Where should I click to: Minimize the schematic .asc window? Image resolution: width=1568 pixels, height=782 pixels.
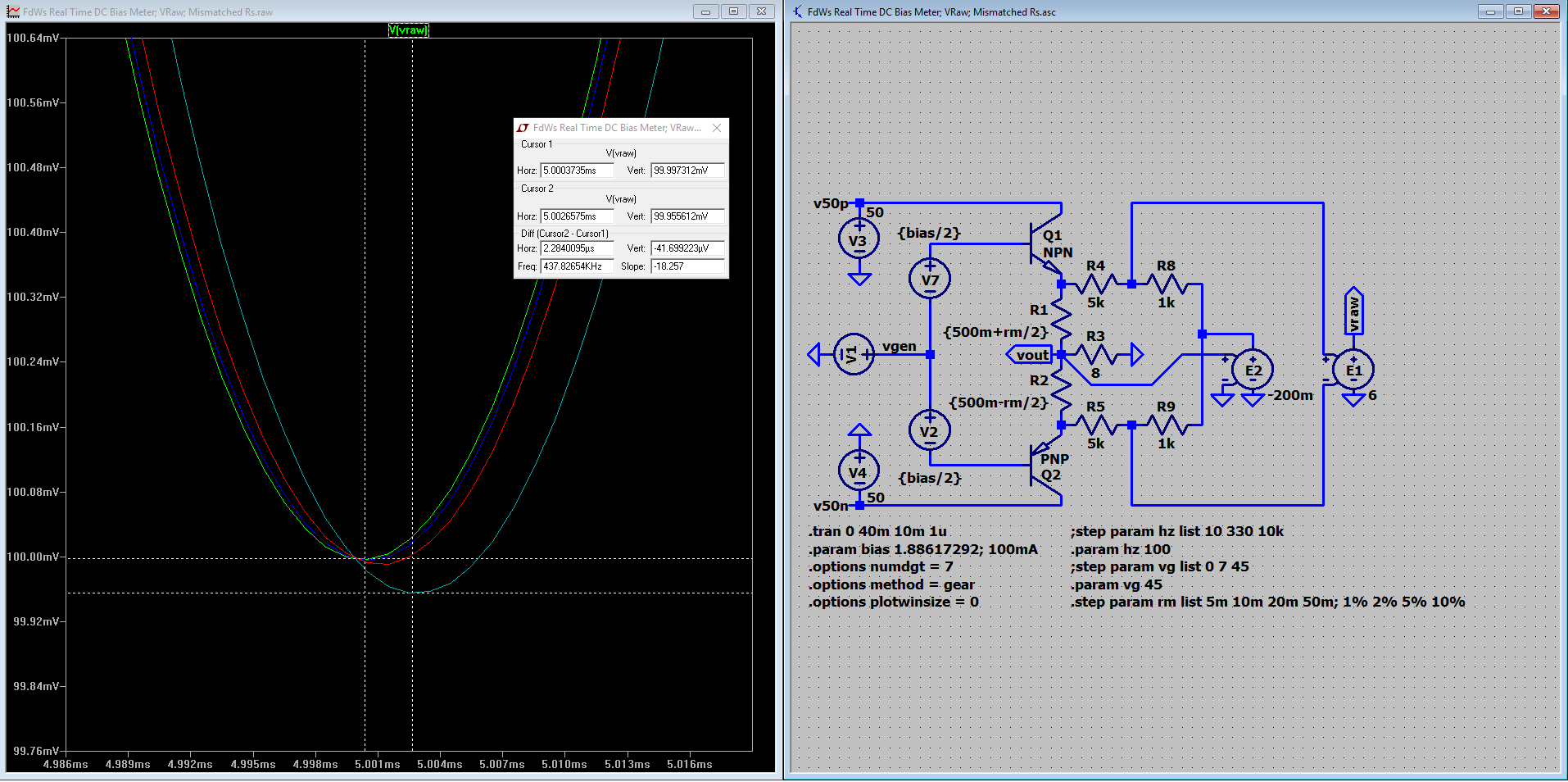coord(1490,11)
